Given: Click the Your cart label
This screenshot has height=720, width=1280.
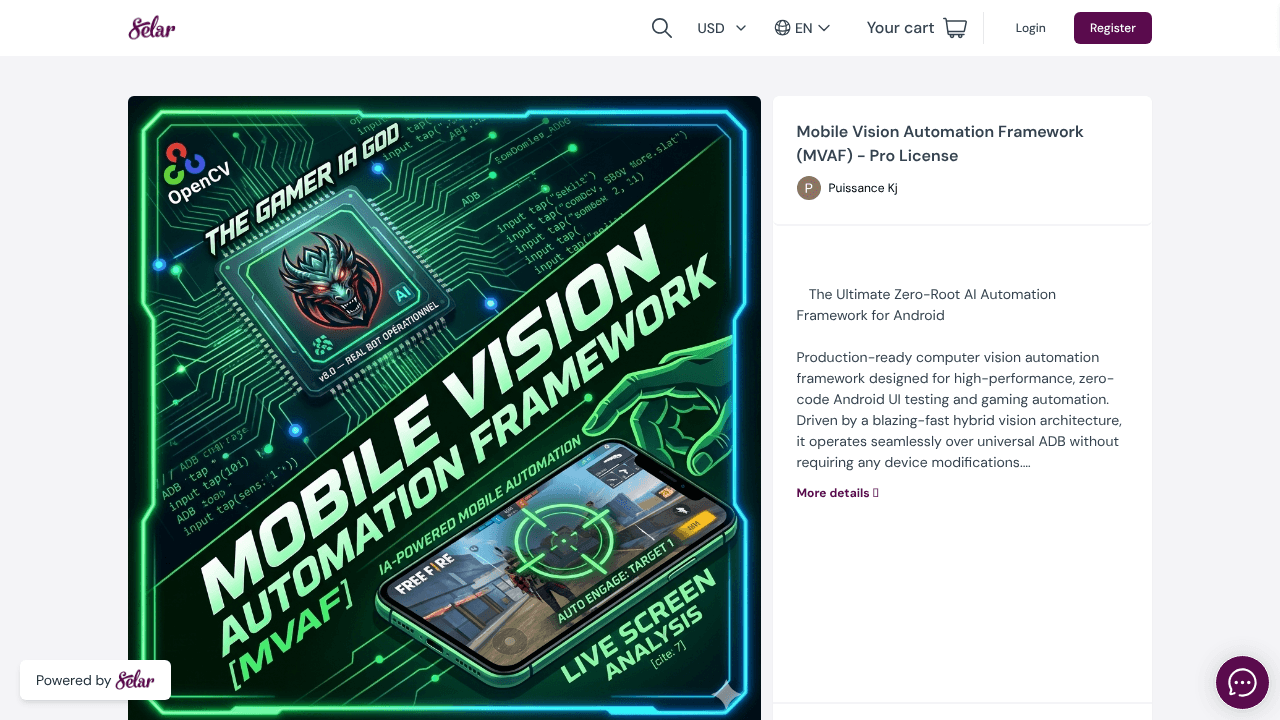Looking at the screenshot, I should coord(900,28).
